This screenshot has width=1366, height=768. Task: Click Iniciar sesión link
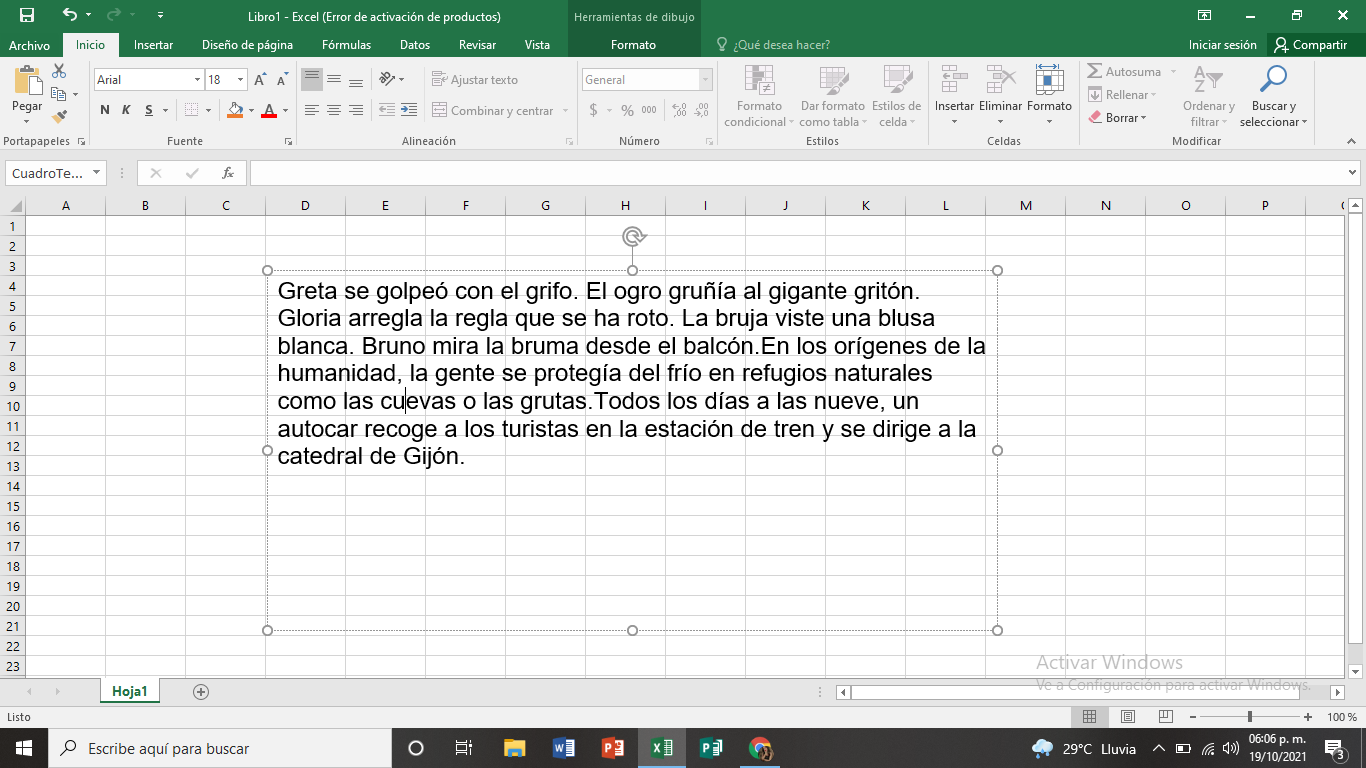[x=1222, y=45]
